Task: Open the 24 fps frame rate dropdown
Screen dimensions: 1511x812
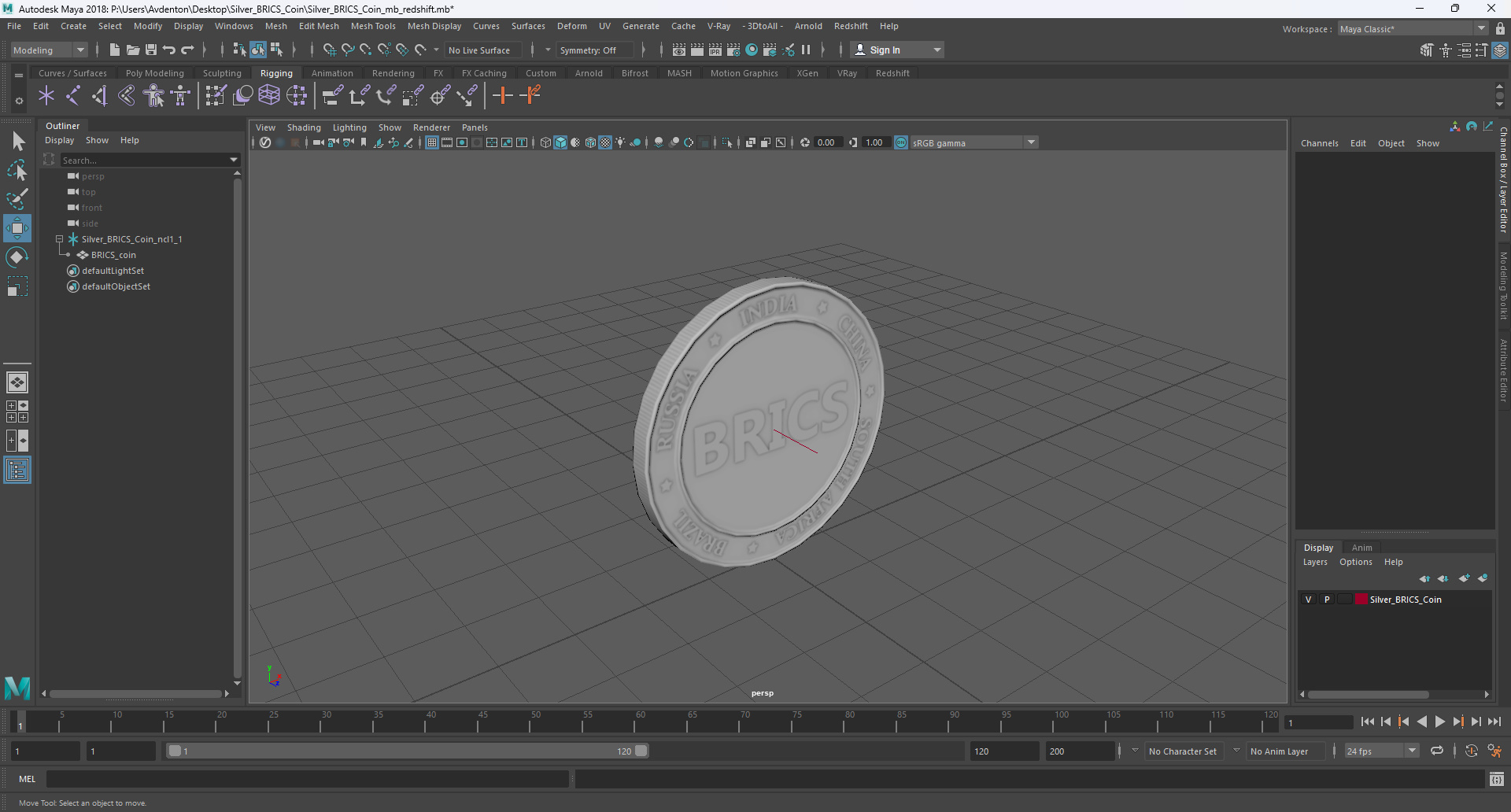Action: 1382,751
